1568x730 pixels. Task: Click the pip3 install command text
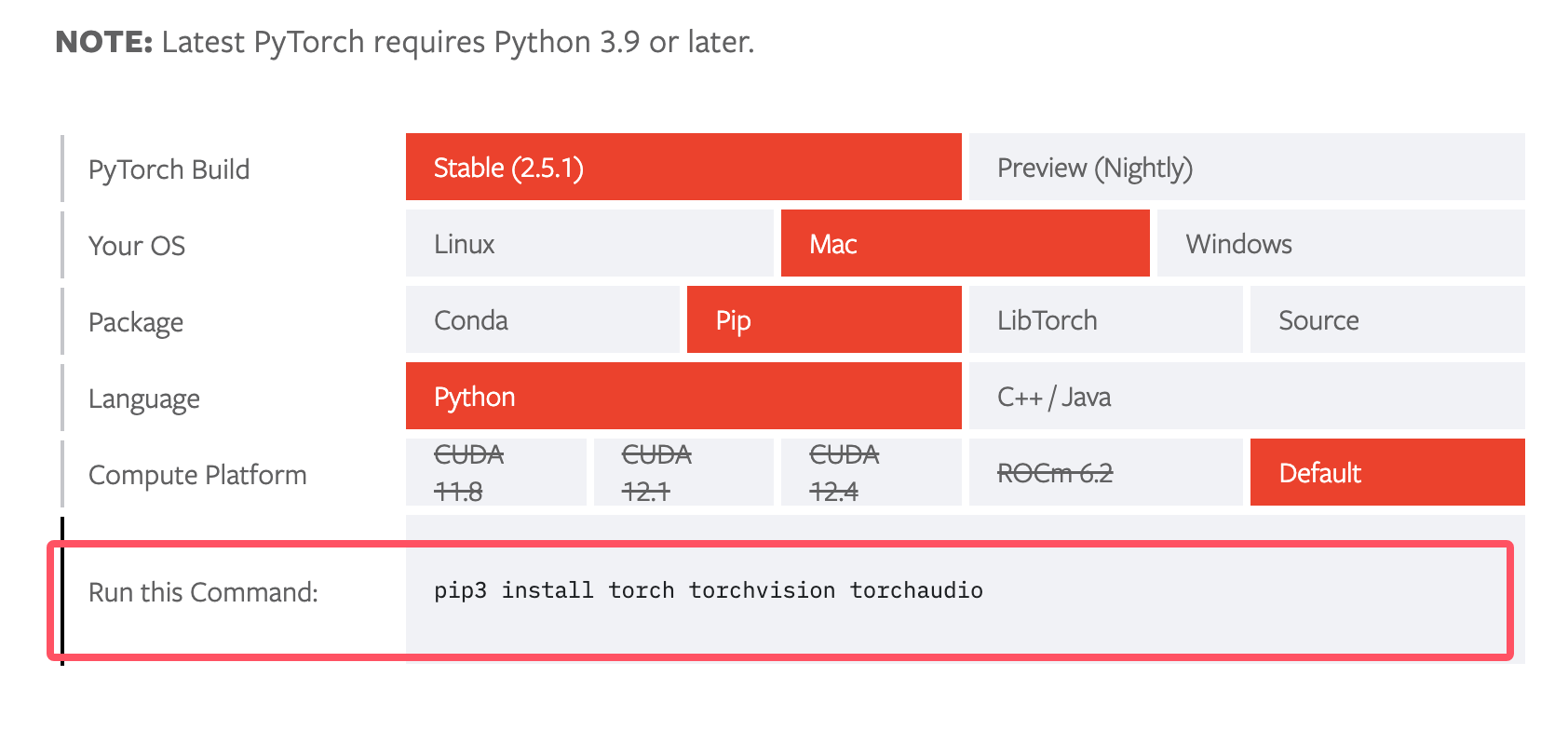click(x=709, y=590)
